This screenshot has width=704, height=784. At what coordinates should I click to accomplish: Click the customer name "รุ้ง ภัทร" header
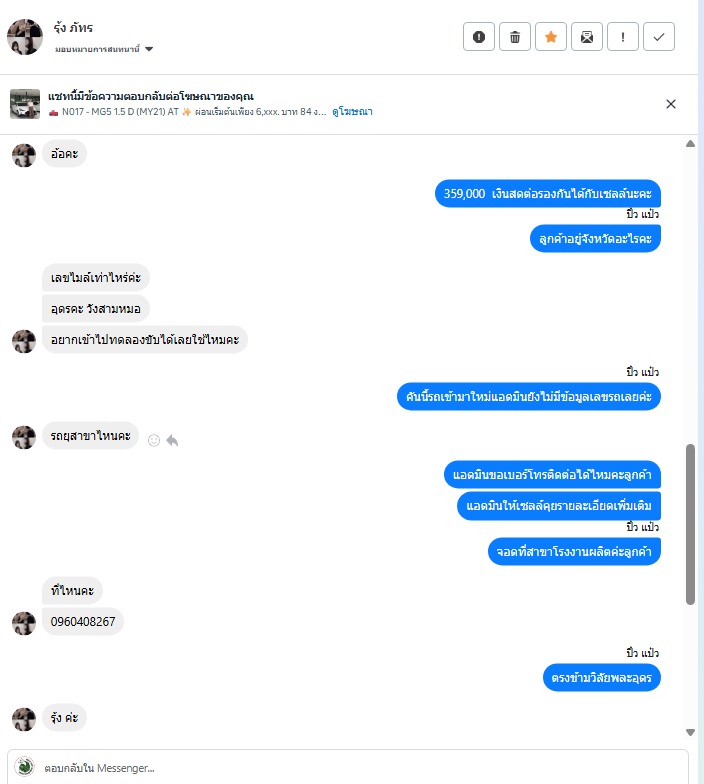click(74, 28)
